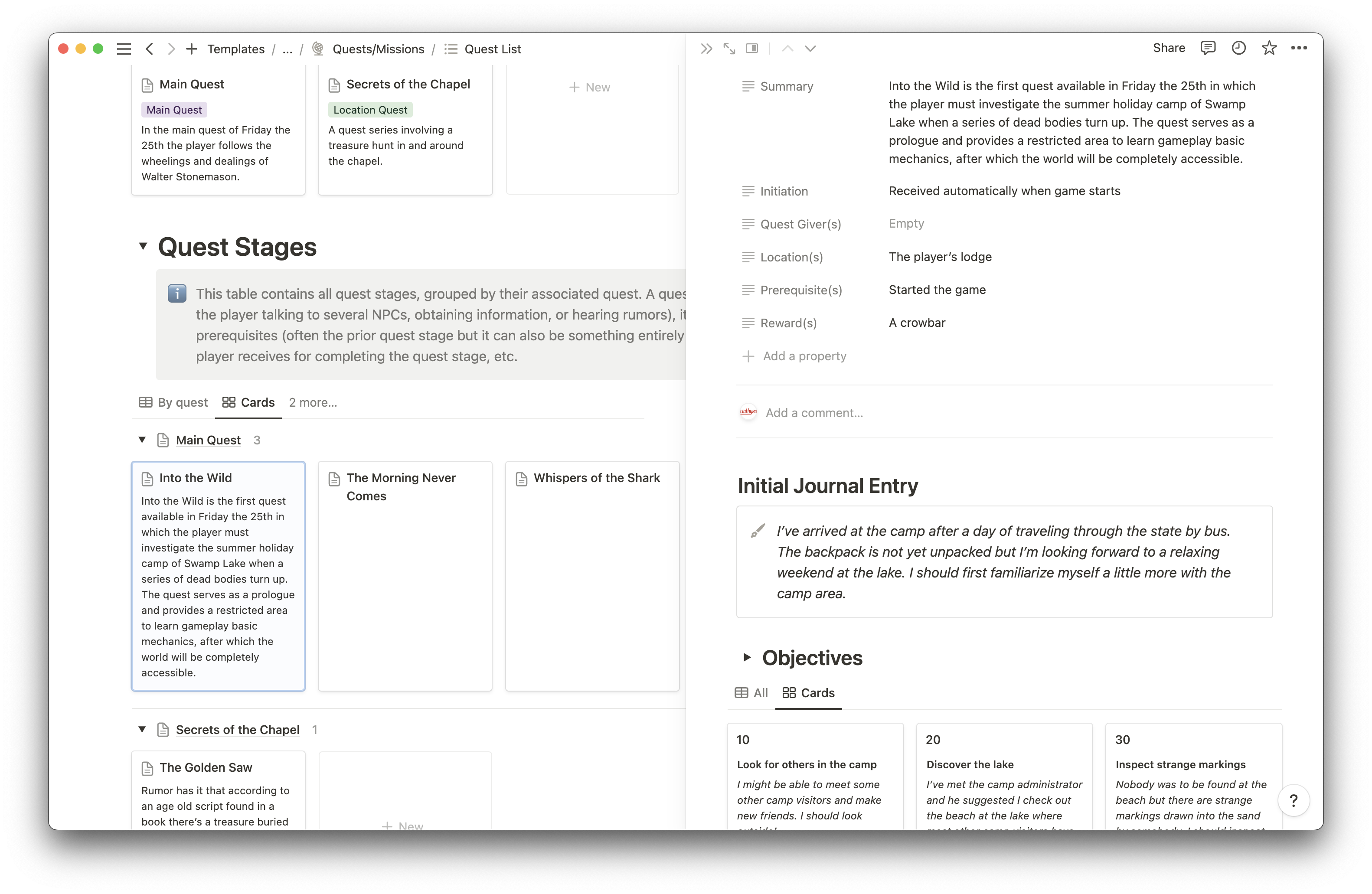1372x894 pixels.
Task: Expand the Objectives section
Action: 747,657
